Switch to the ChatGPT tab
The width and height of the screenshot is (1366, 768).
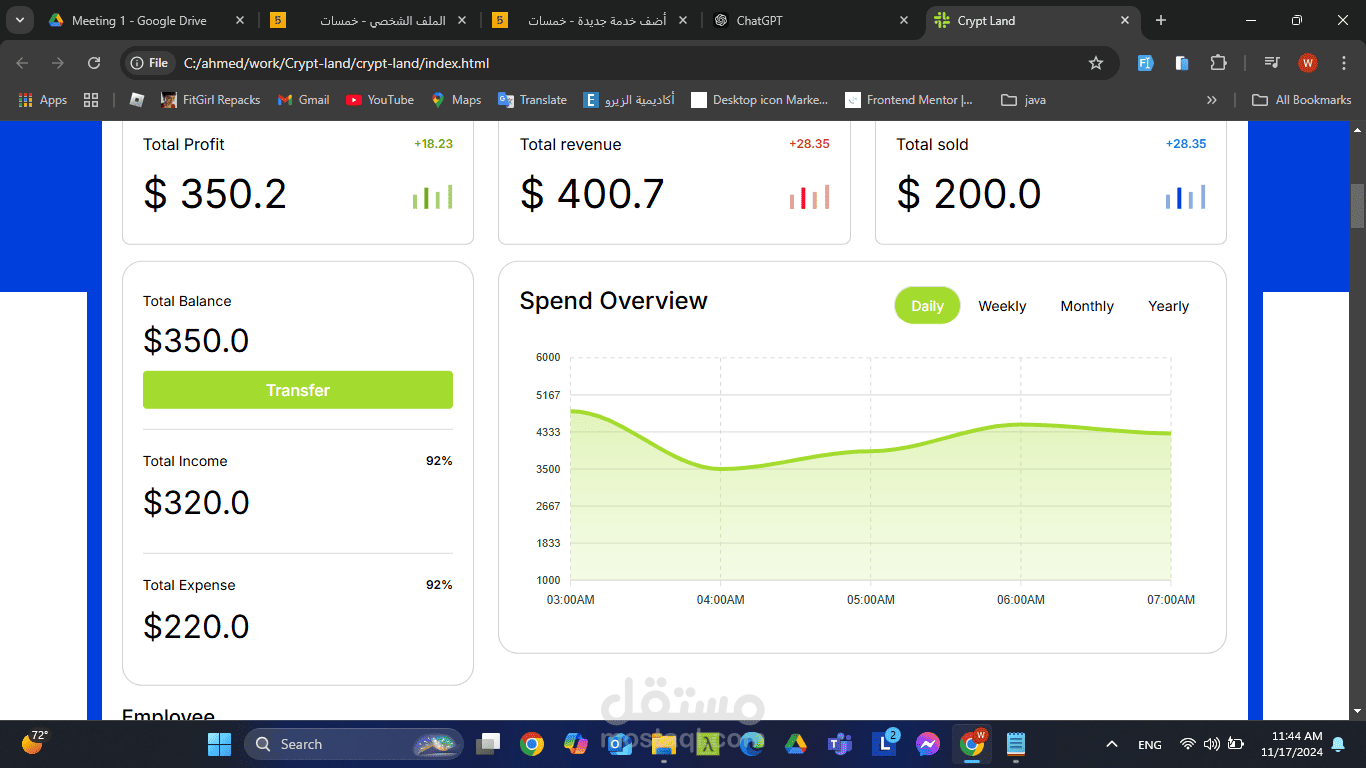click(x=812, y=20)
